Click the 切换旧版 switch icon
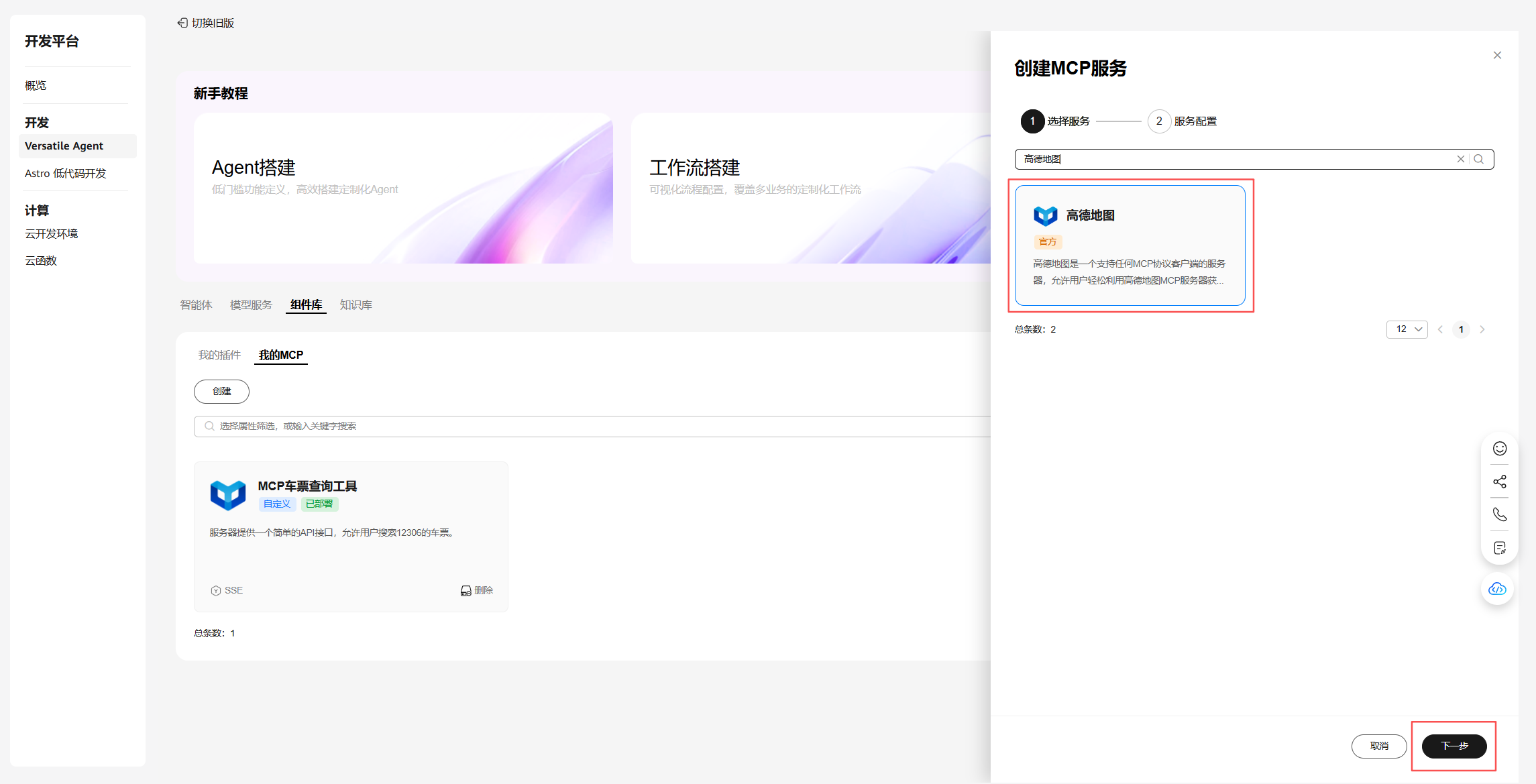 tap(182, 23)
